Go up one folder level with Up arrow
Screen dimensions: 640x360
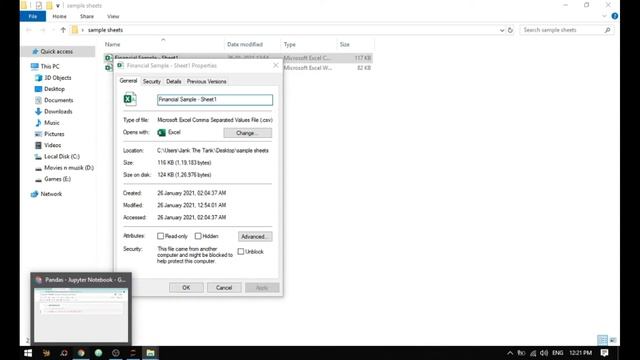[x=63, y=30]
